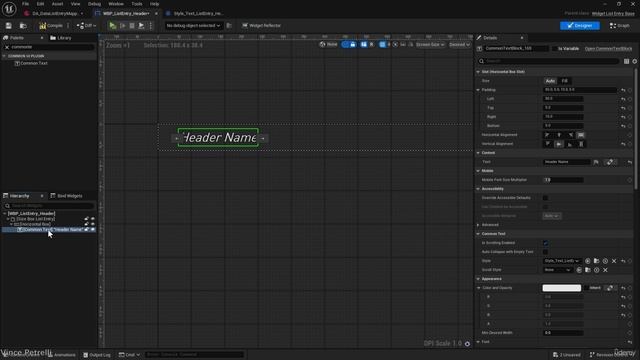The height and width of the screenshot is (360, 640).
Task: Set horizontal alignment to Left
Action: (547, 135)
